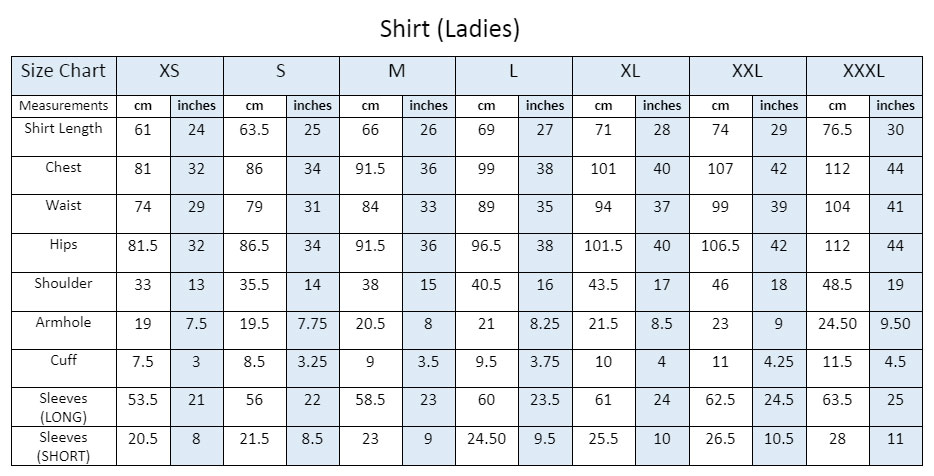Screen dimensions: 934x476
Task: Click the "Sleeves (LONG)" row label
Action: point(64,407)
